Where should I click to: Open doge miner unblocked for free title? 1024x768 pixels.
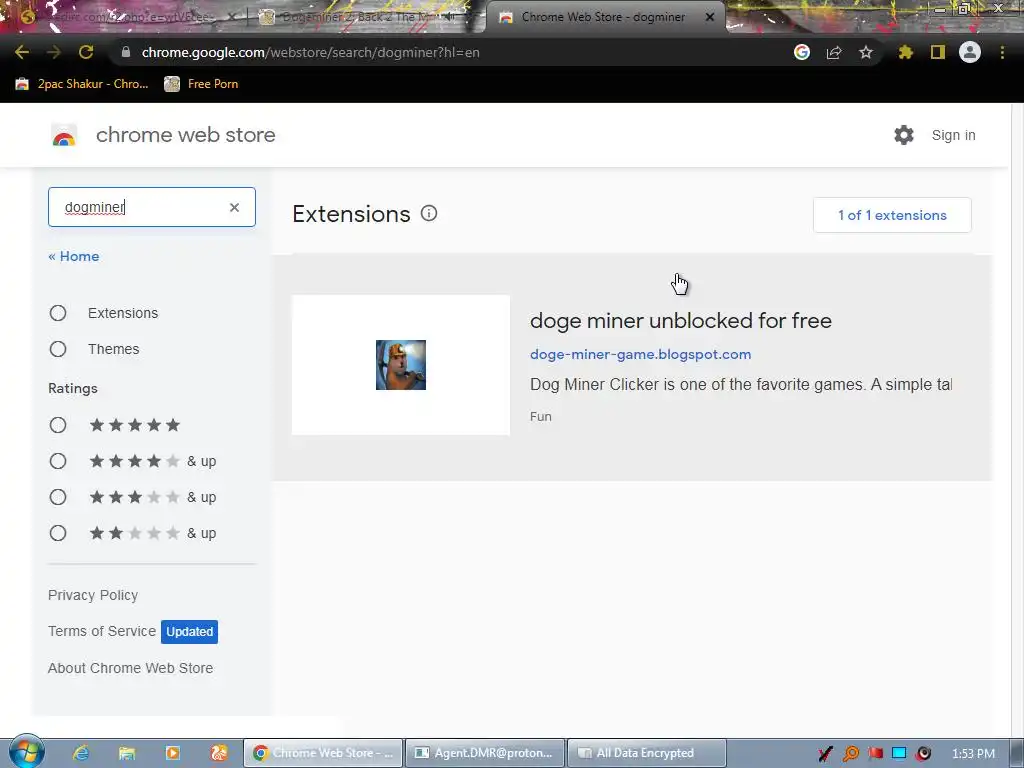click(x=680, y=321)
